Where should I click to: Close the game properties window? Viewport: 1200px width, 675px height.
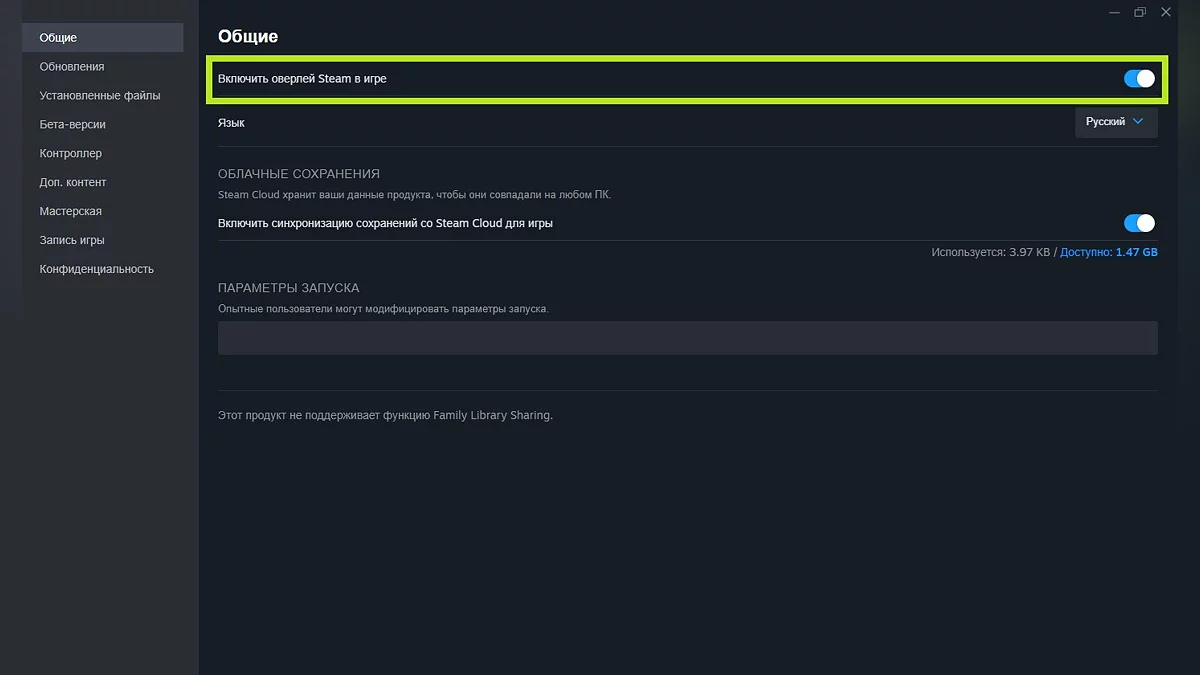[1166, 12]
